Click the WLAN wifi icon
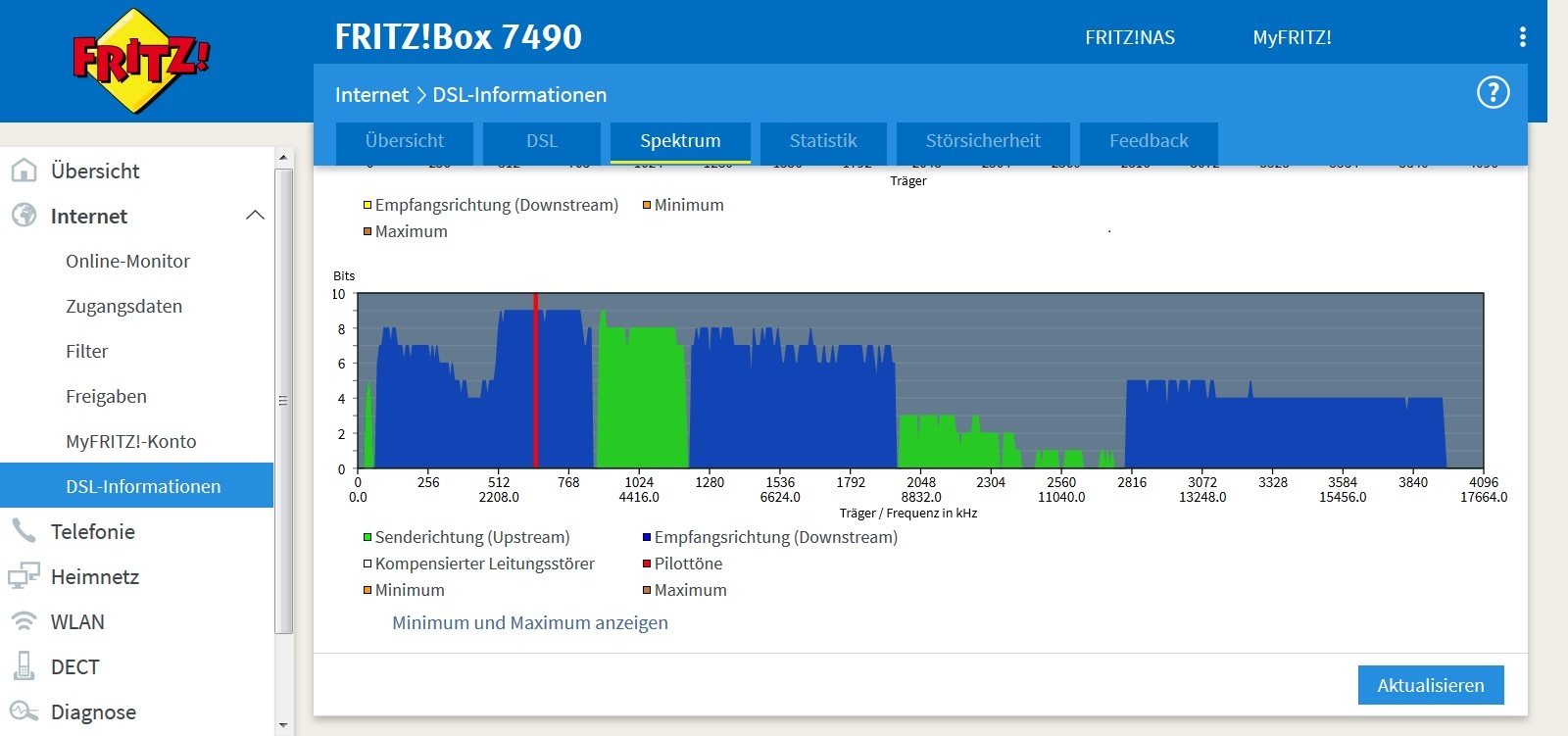1568x736 pixels. (x=24, y=621)
